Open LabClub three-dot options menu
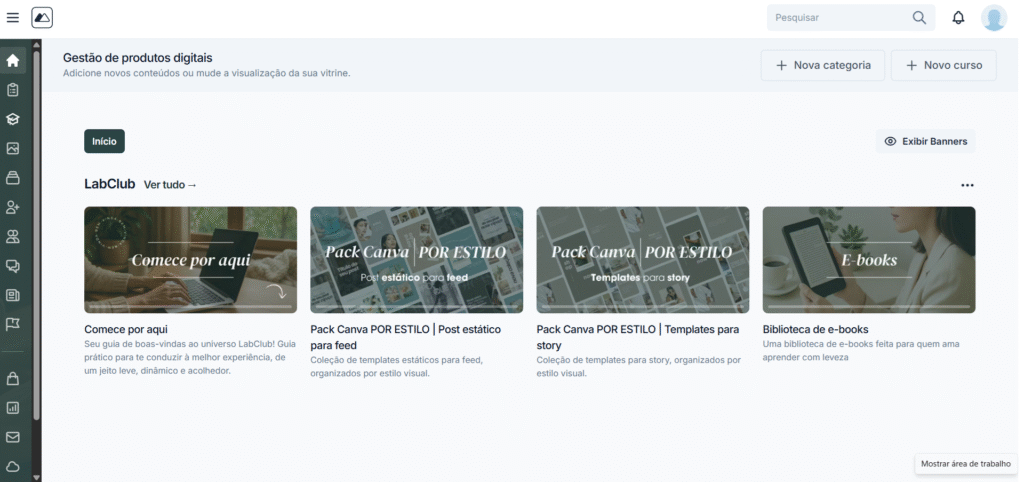 tap(967, 185)
